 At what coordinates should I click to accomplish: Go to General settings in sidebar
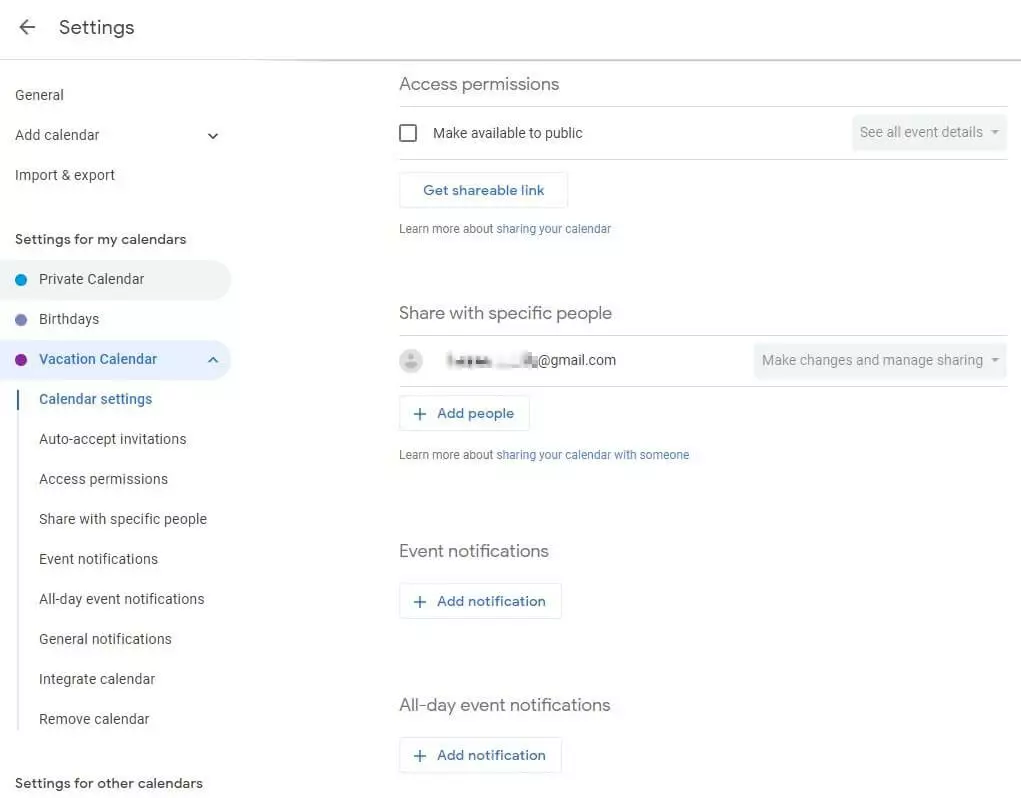click(40, 96)
